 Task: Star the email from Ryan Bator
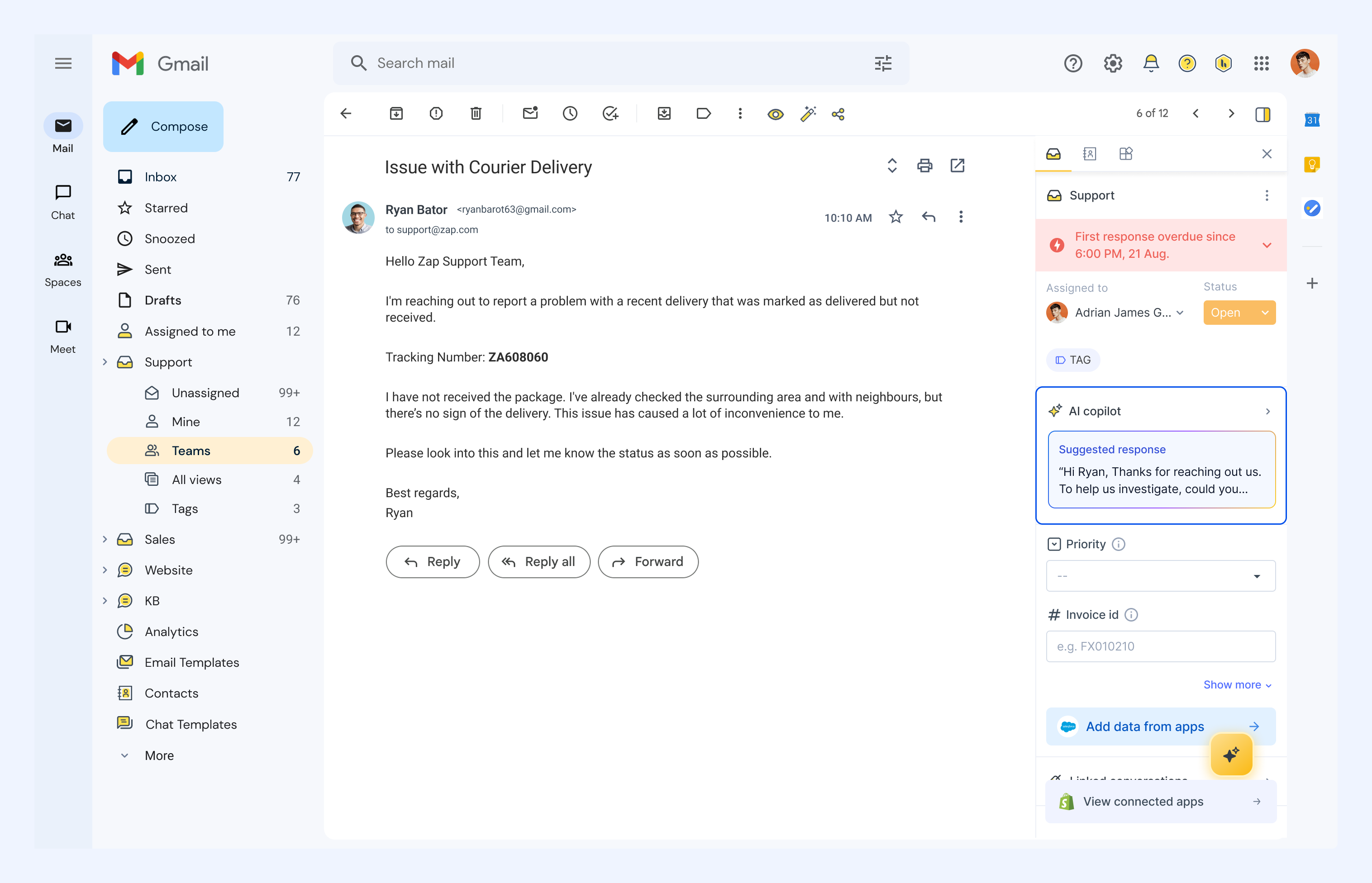(x=896, y=217)
